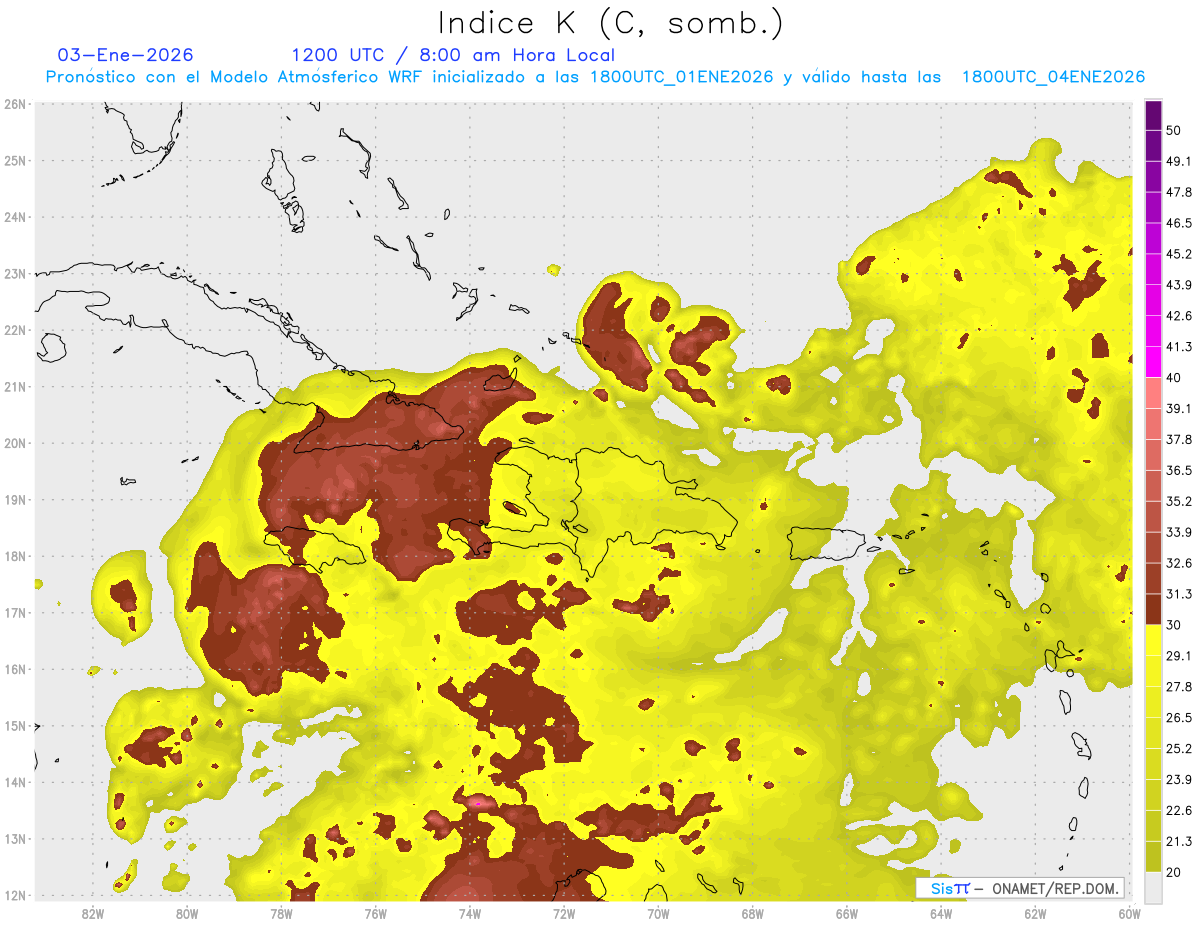Click the colorbar value "41.3"
The height and width of the screenshot is (927, 1200).
click(x=1178, y=347)
